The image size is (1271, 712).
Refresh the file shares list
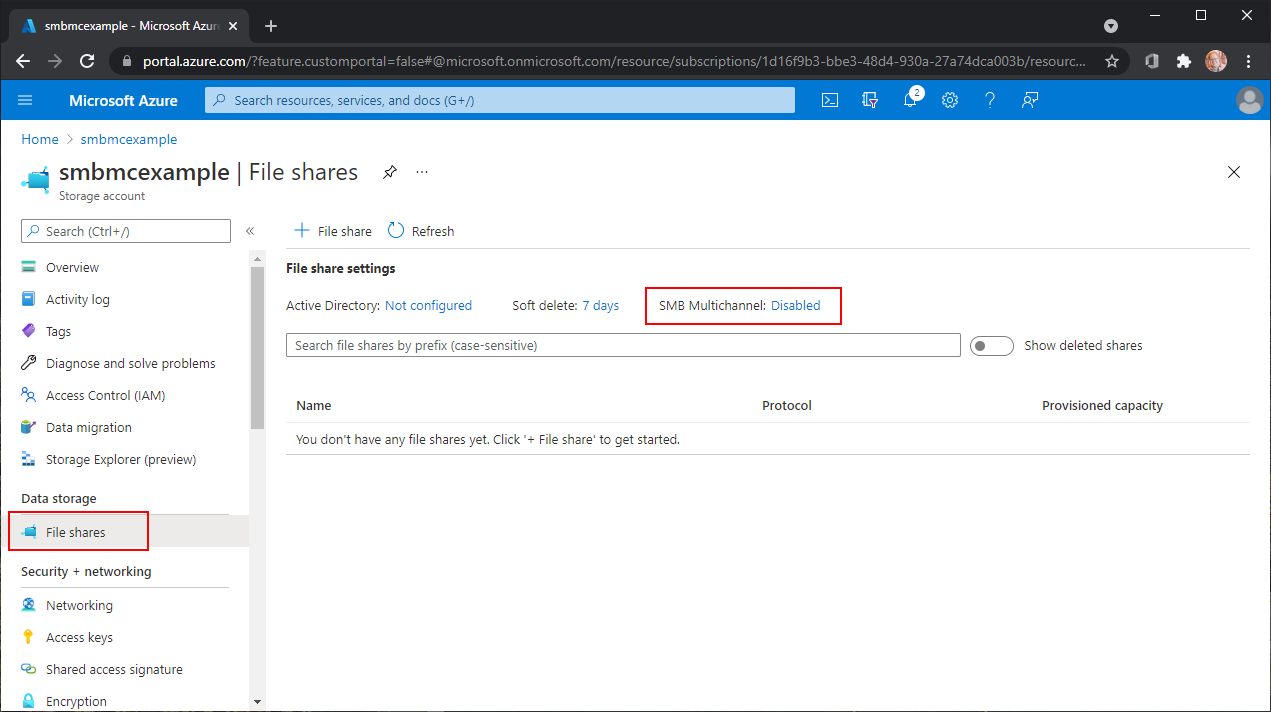point(421,231)
